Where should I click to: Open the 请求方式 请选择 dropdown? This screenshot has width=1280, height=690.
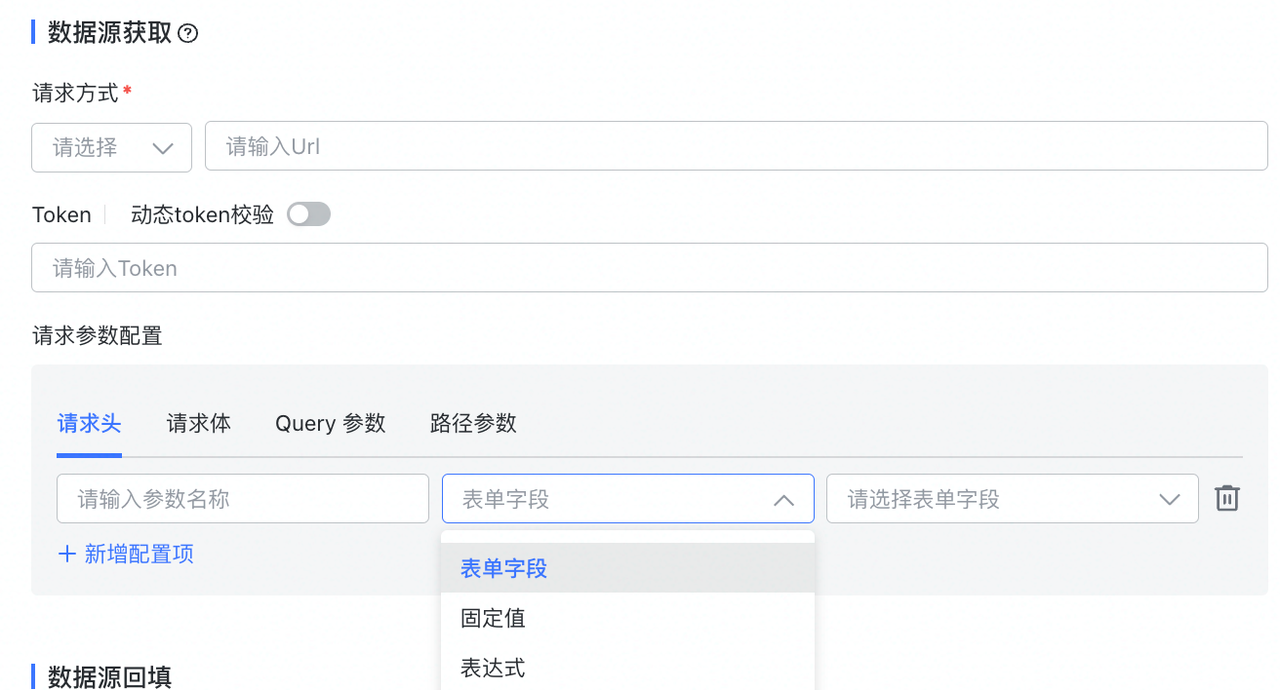pos(111,148)
